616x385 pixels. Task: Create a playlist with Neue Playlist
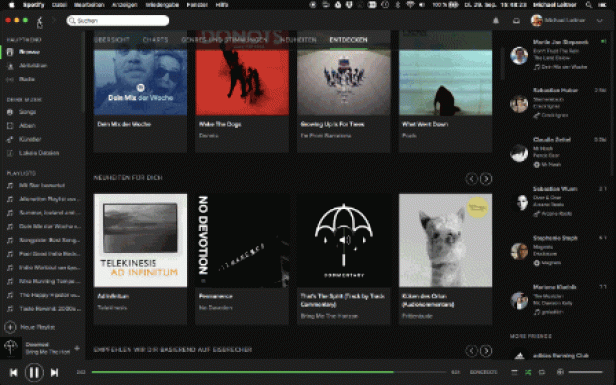[x=30, y=327]
